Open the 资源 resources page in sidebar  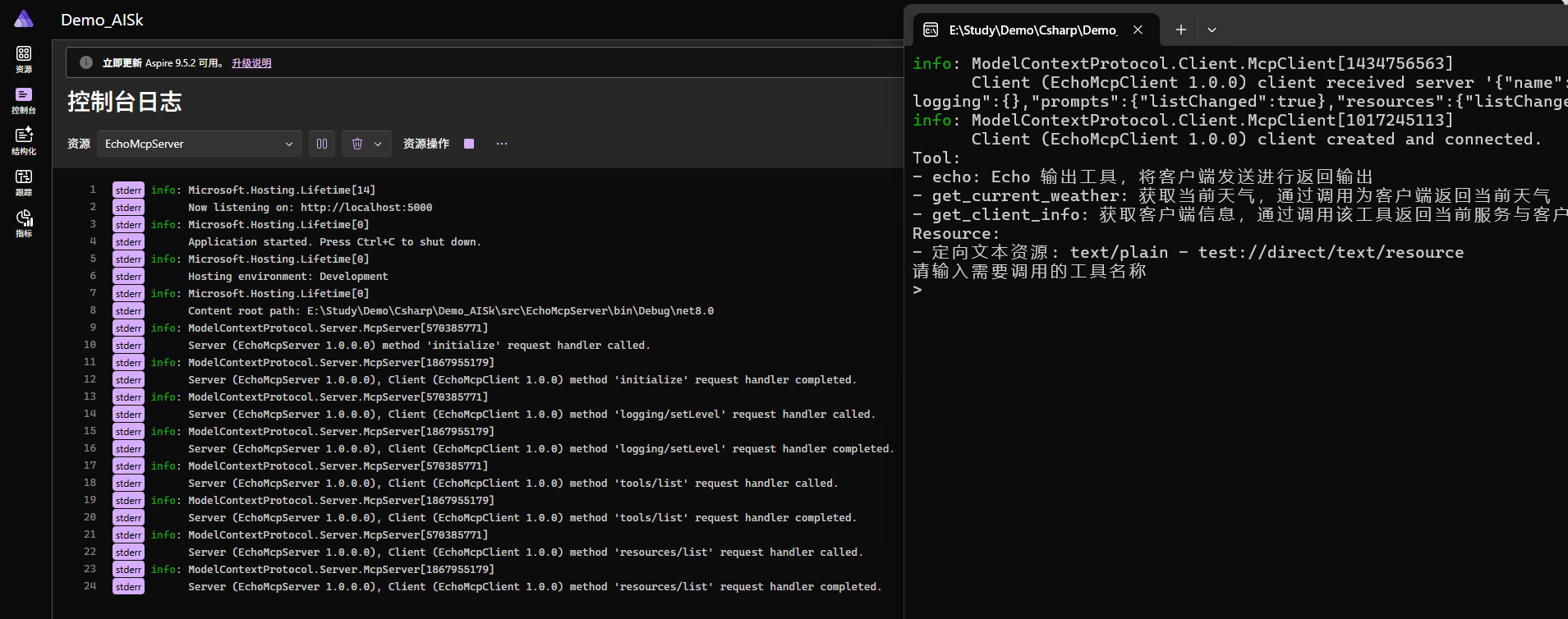point(24,60)
